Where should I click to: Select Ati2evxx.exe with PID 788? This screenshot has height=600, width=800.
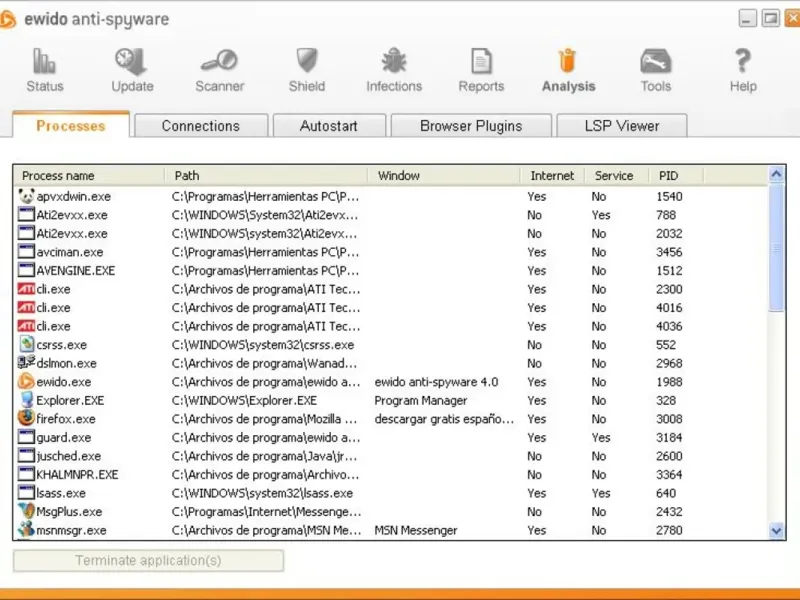[x=391, y=215]
